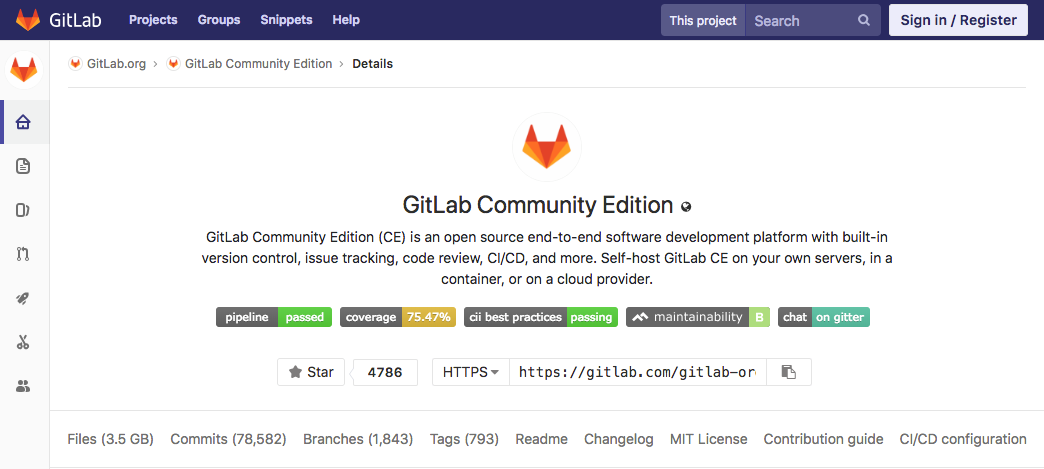Image resolution: width=1044 pixels, height=469 pixels.
Task: Open Snippets in the top navigation
Action: (x=286, y=20)
